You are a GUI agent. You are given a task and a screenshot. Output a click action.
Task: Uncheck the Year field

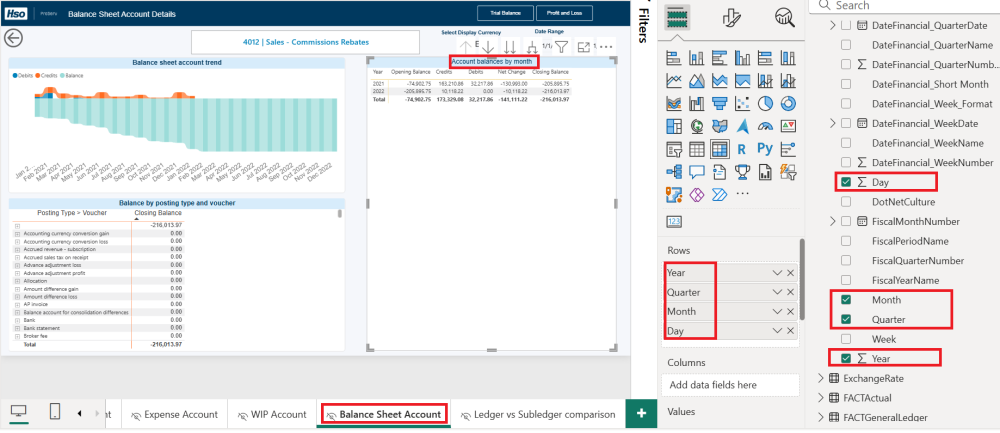[x=846, y=358]
